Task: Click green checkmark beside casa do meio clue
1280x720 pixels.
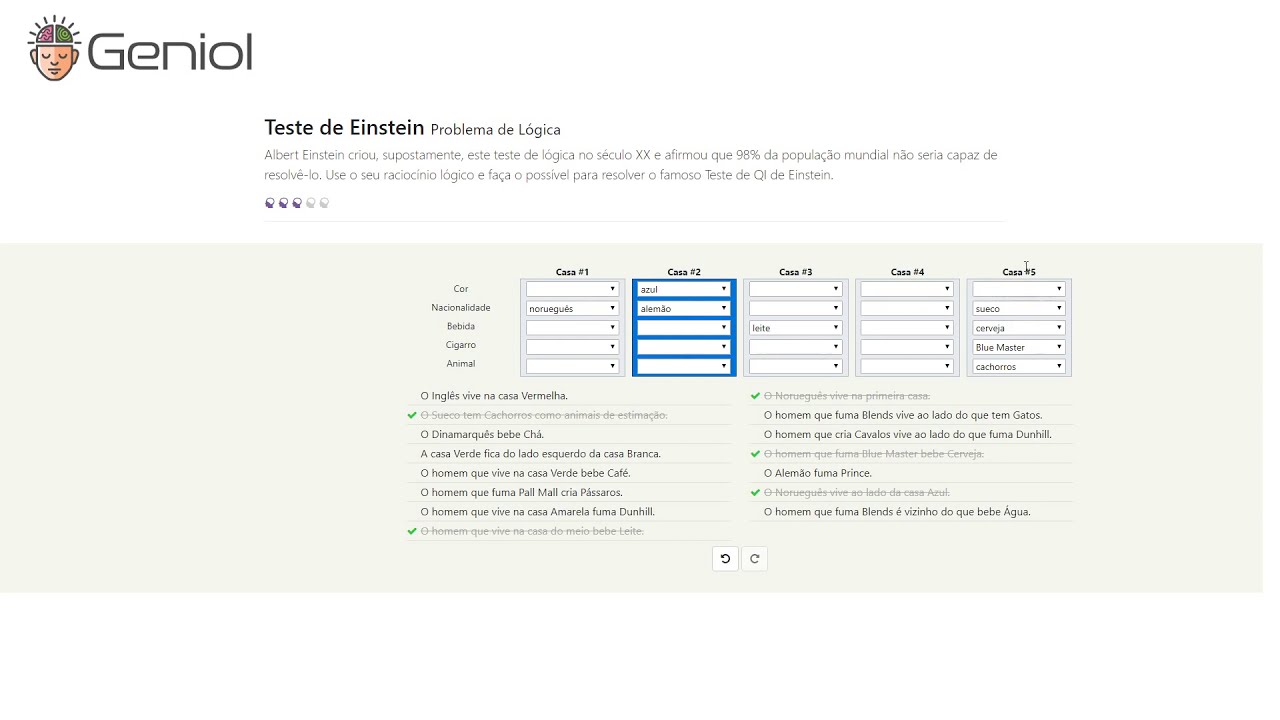Action: [412, 531]
